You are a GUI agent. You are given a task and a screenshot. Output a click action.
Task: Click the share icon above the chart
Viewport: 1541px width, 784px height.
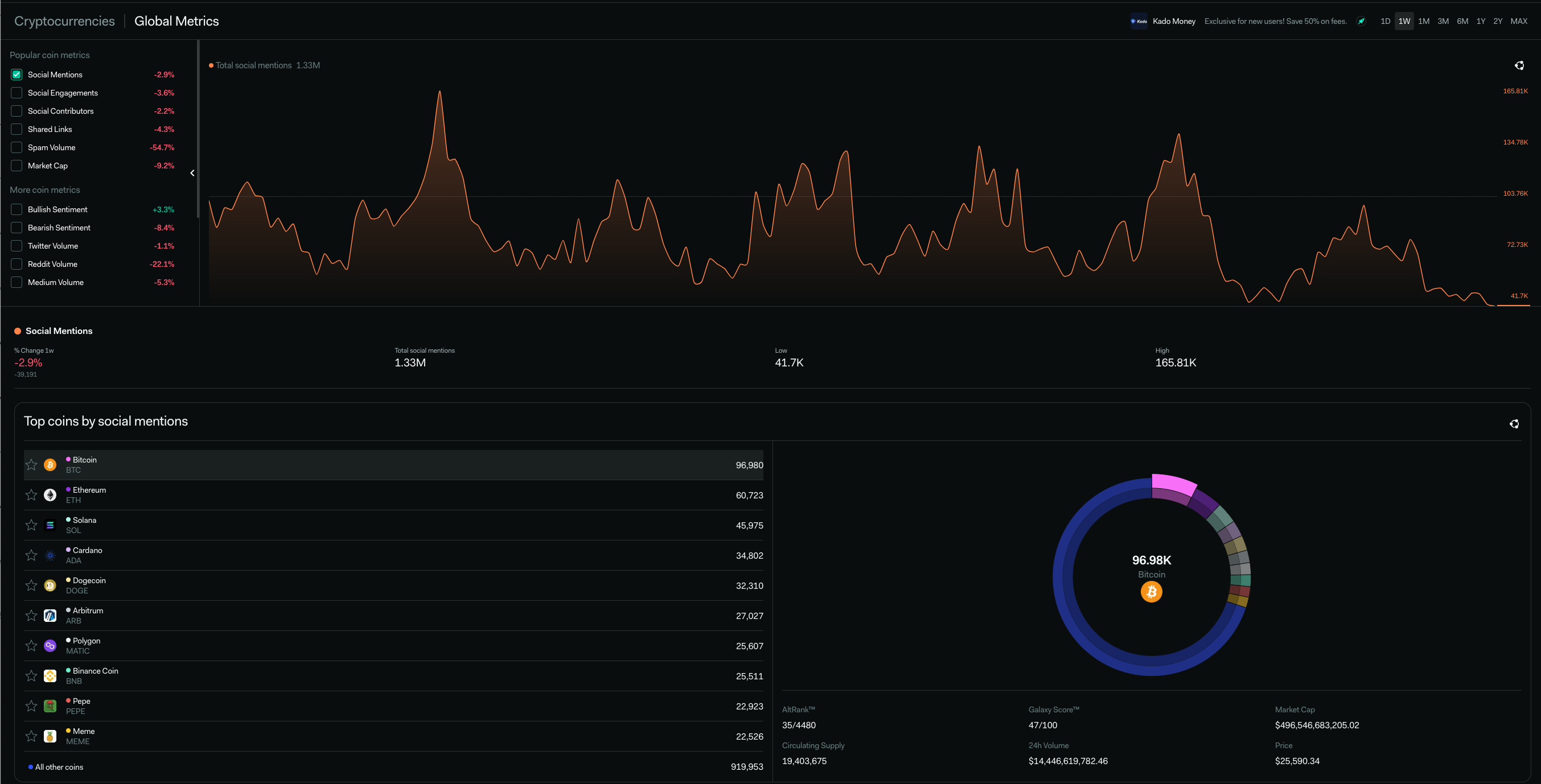point(1519,66)
